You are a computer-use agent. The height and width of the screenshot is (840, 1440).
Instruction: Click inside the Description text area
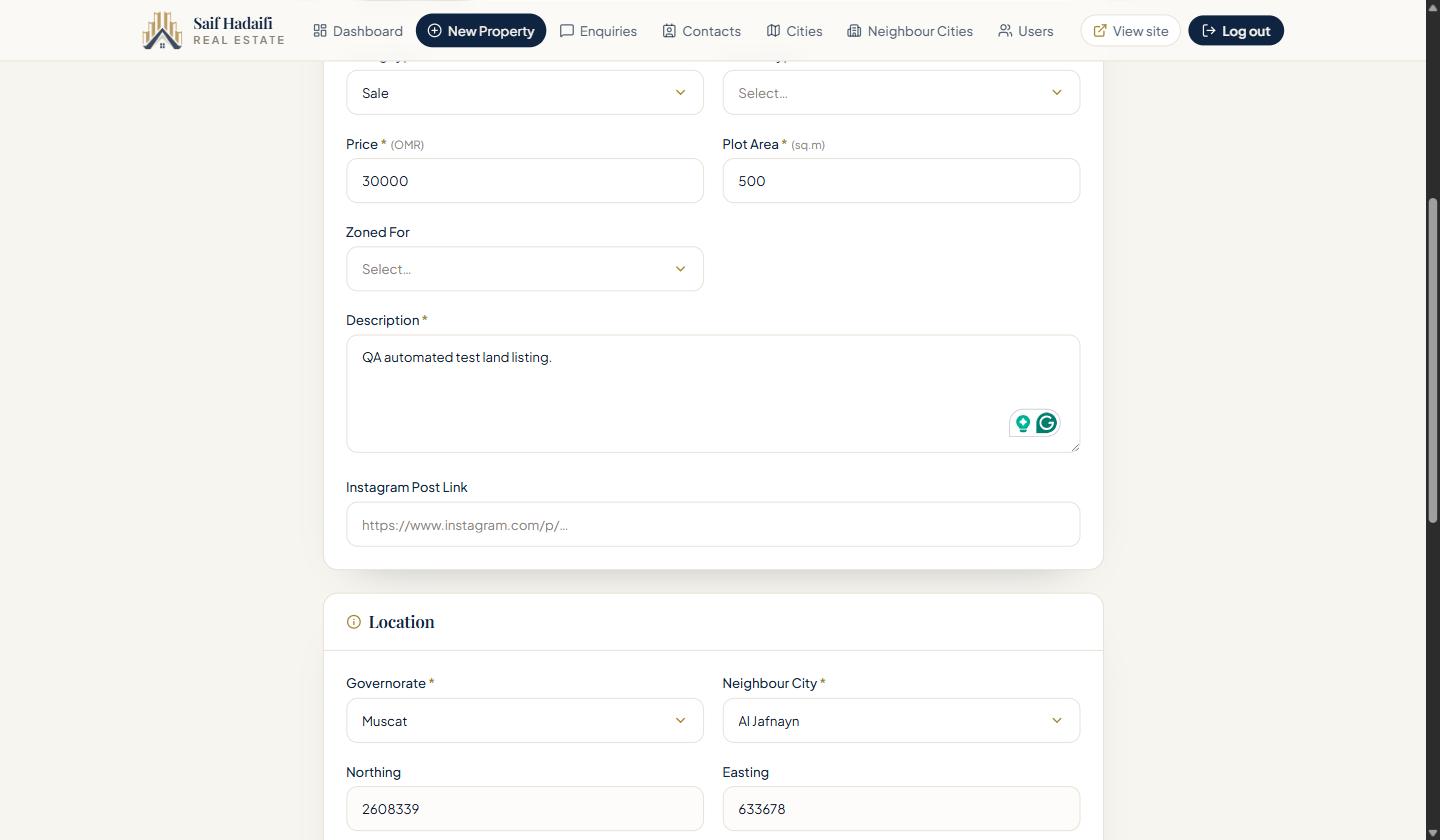pyautogui.click(x=713, y=394)
